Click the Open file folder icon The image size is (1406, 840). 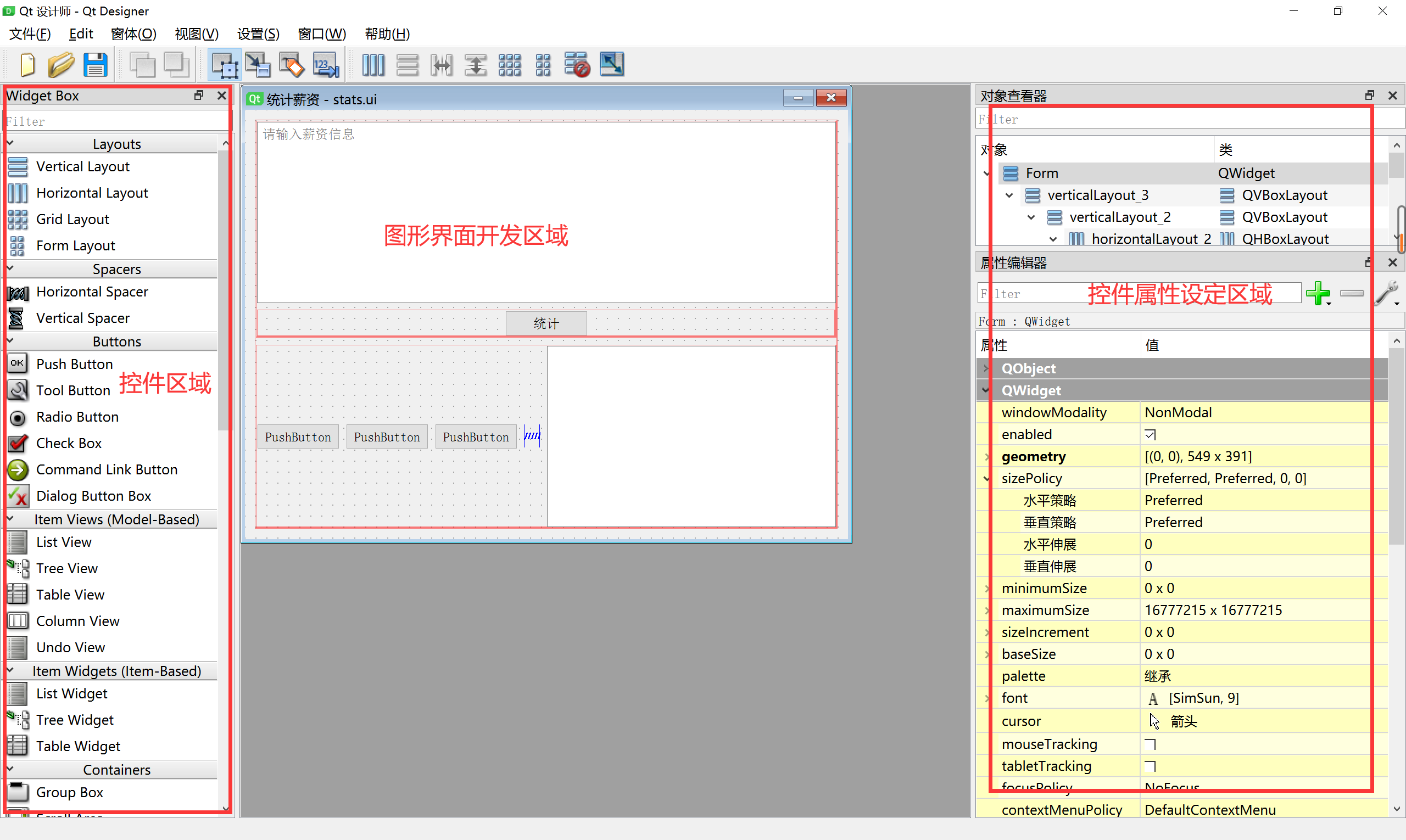pyautogui.click(x=60, y=65)
